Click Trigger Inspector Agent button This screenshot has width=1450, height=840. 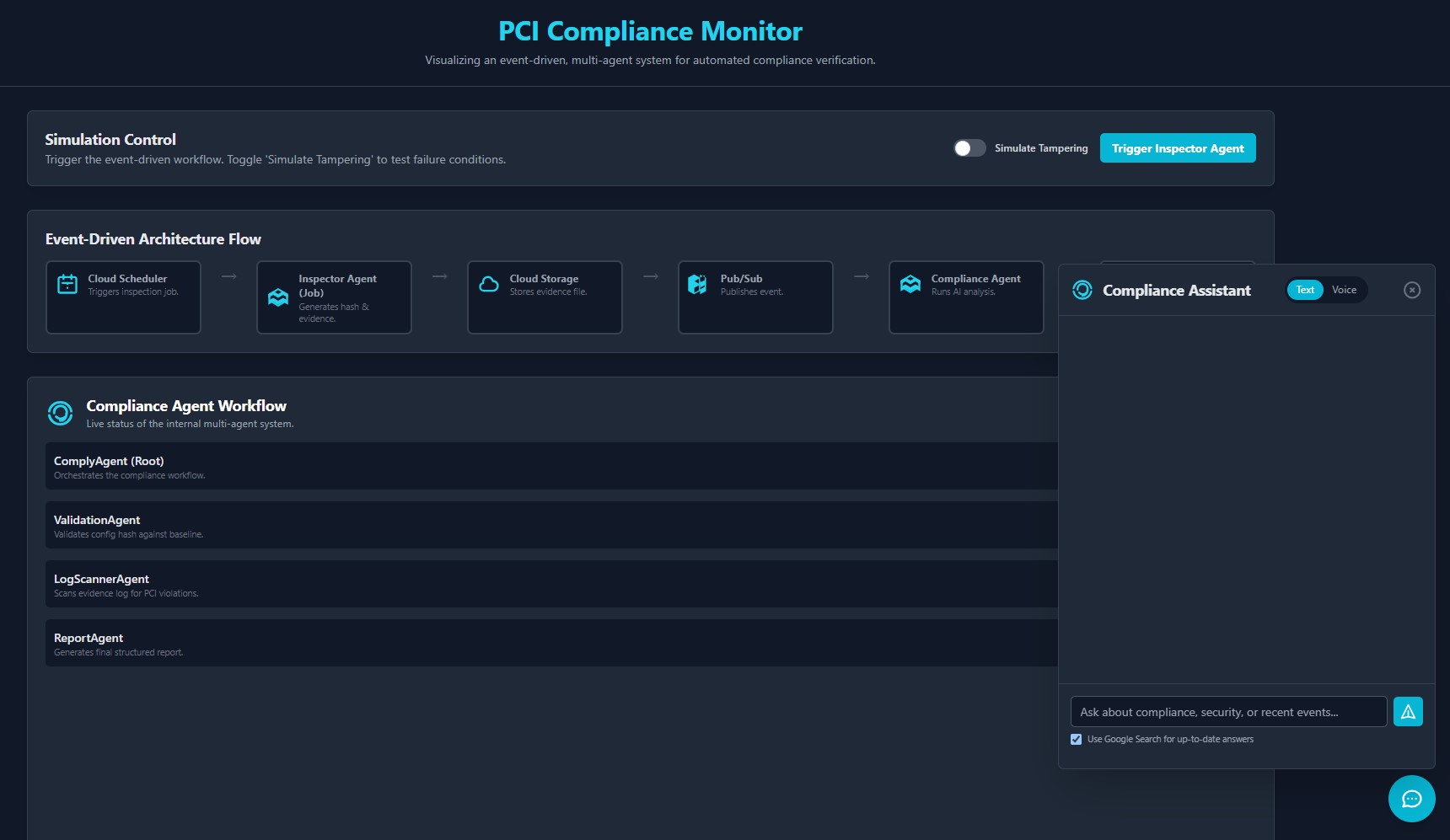(x=1178, y=148)
